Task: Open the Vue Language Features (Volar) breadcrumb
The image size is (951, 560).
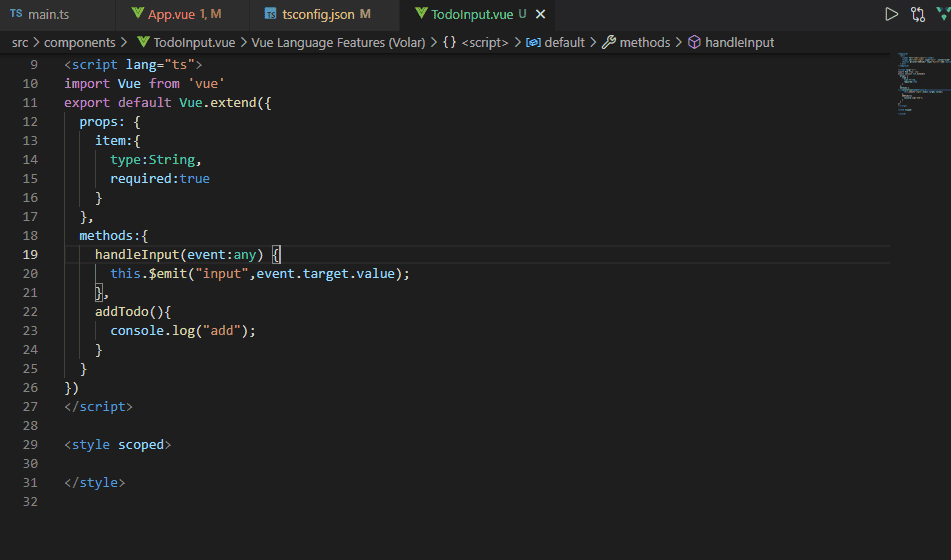Action: pos(338,42)
